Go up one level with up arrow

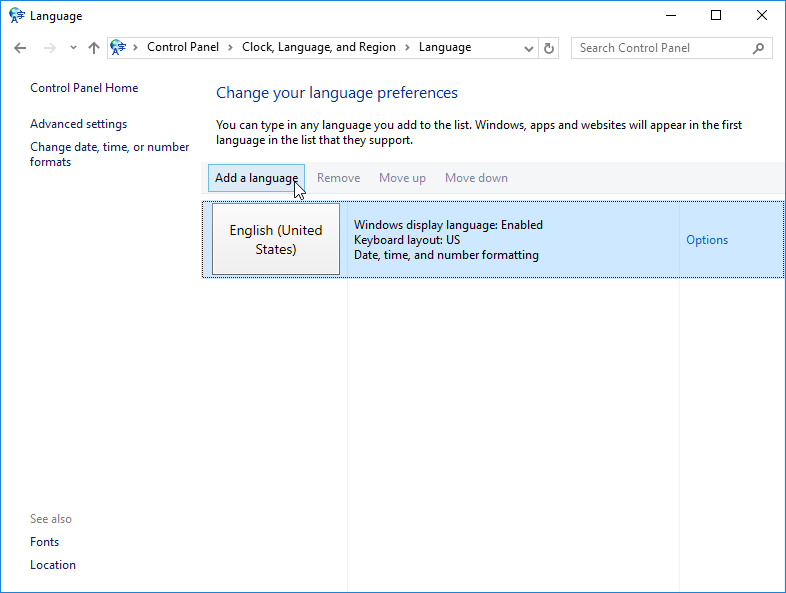94,48
